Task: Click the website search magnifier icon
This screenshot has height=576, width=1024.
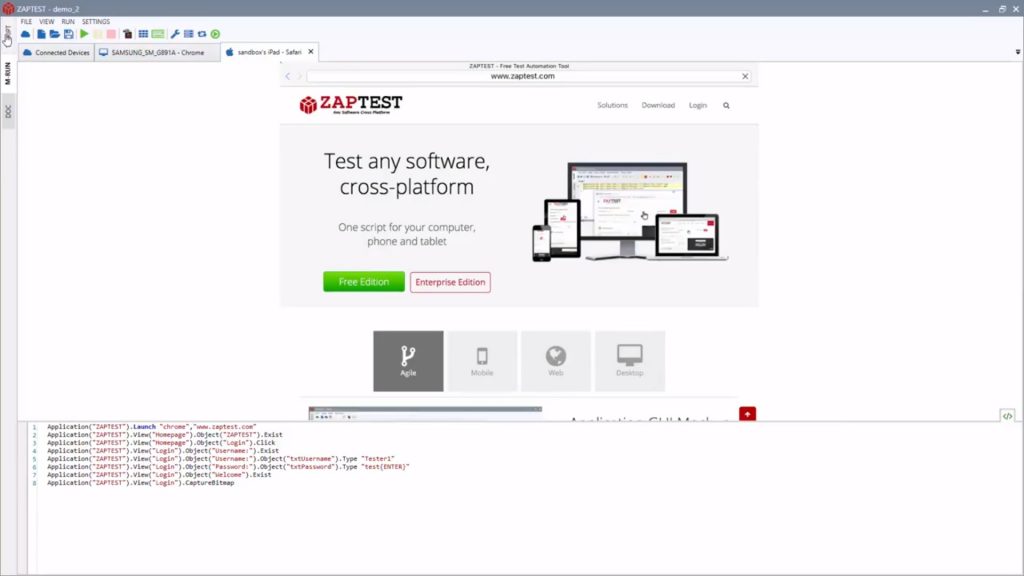Action: [726, 105]
